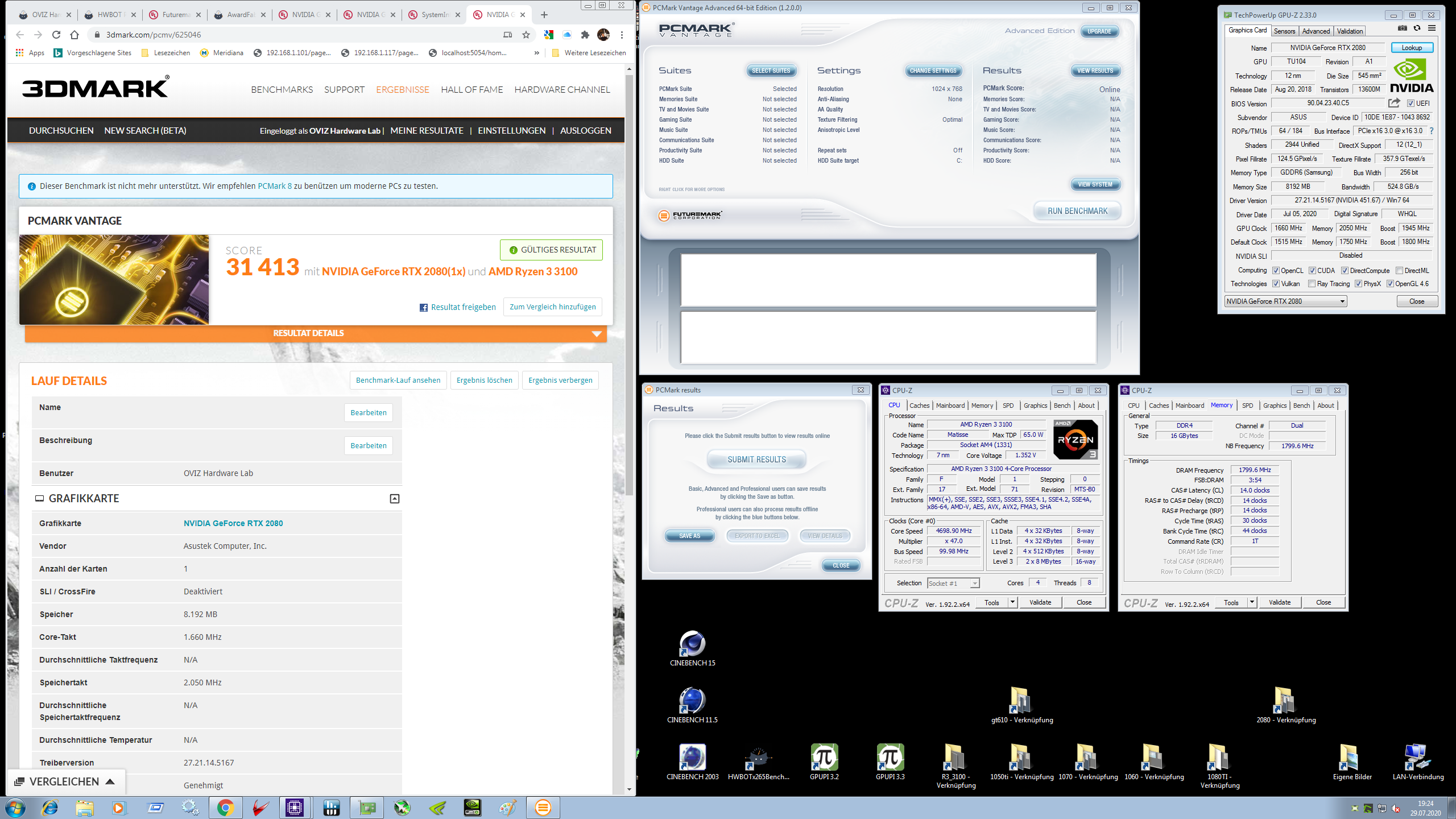Open Tools dropdown arrow in Memory tab window
The height and width of the screenshot is (819, 1456).
click(1252, 602)
